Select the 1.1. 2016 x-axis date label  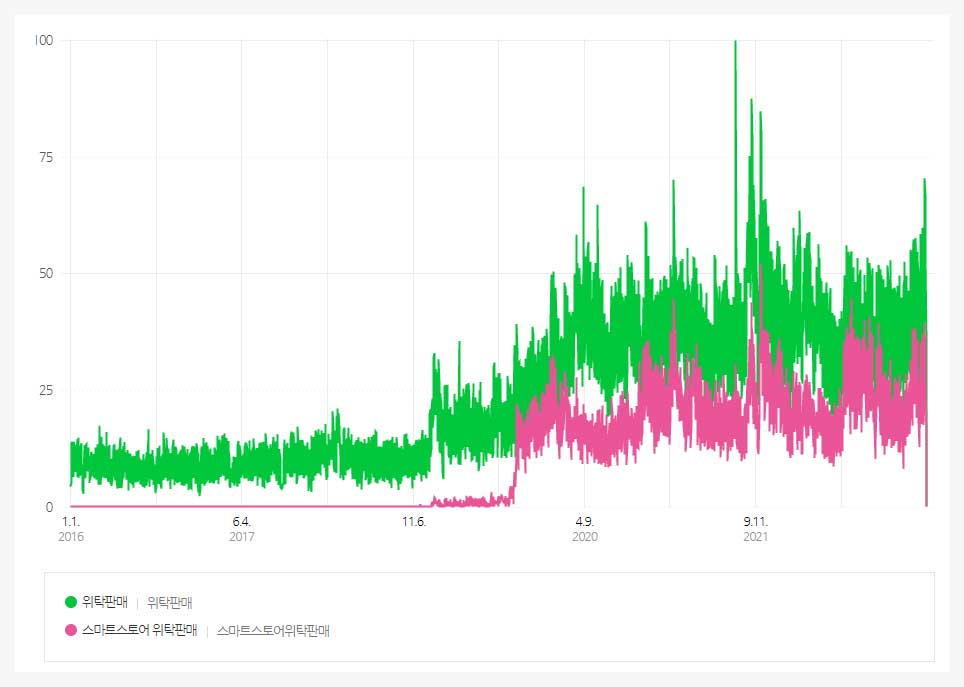click(x=71, y=529)
